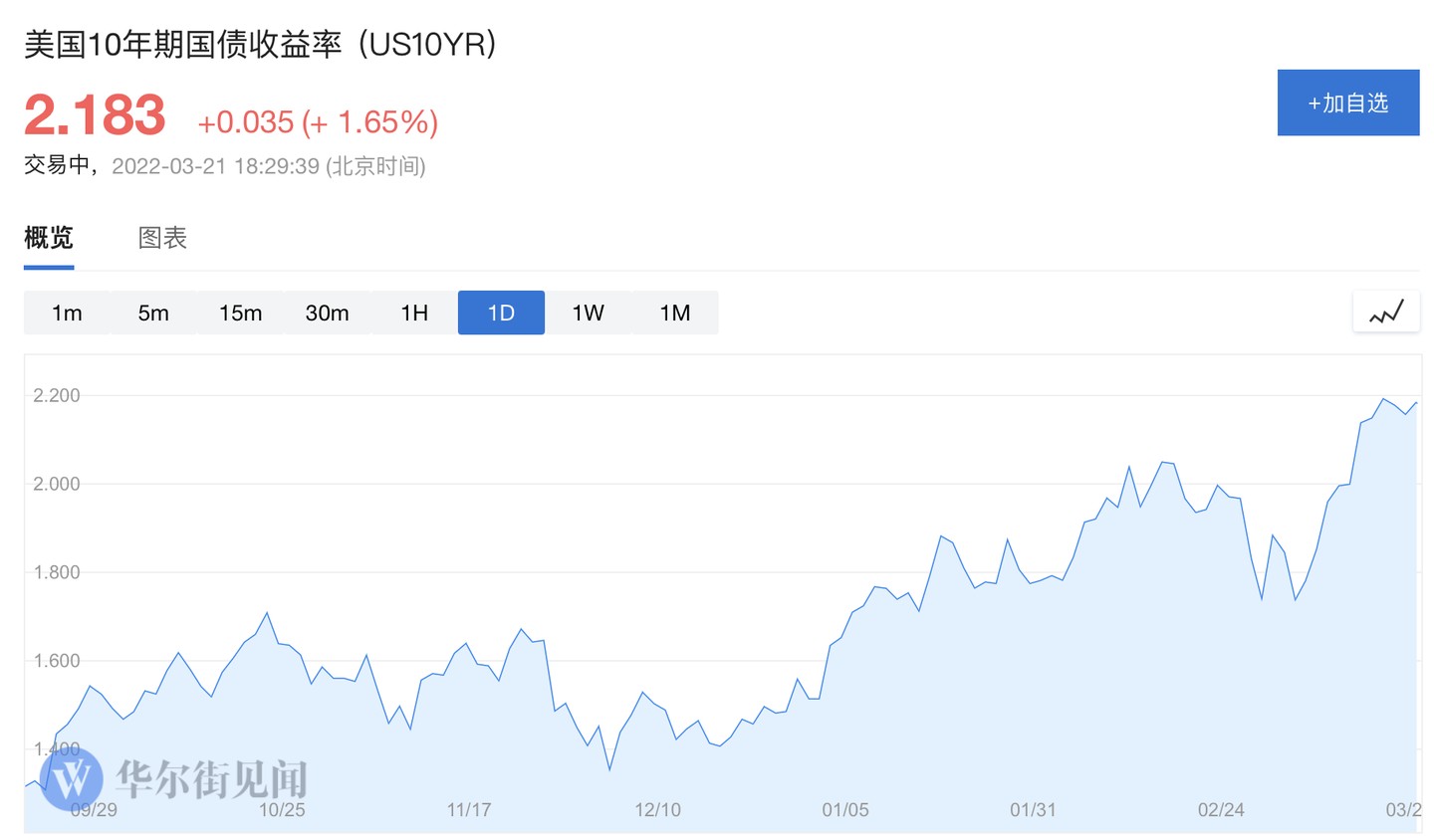Screen dimensions: 1434x840
Task: Click the Wallstreetcn watermark logo
Action: [x=71, y=778]
